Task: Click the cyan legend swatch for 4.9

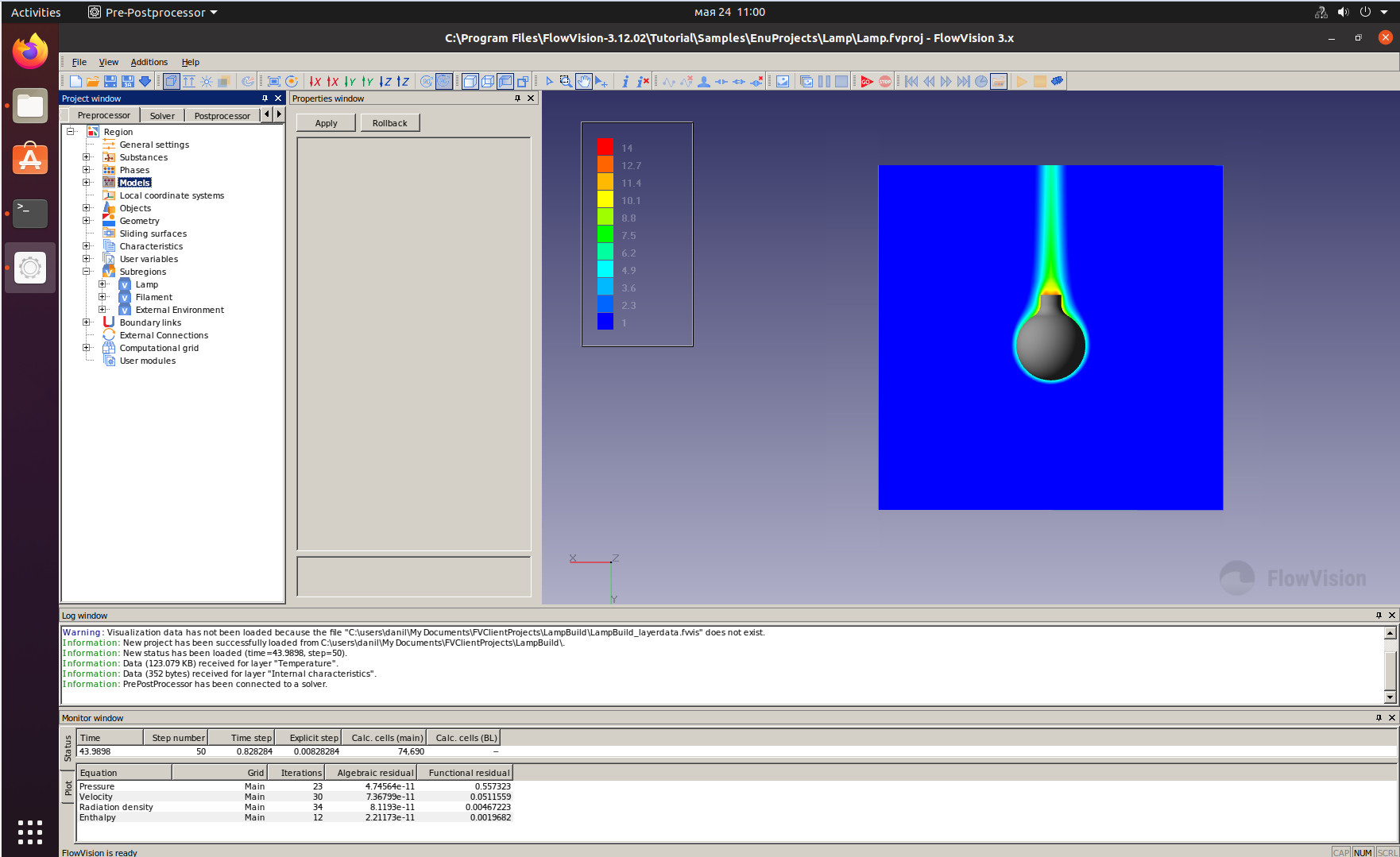Action: pyautogui.click(x=605, y=269)
